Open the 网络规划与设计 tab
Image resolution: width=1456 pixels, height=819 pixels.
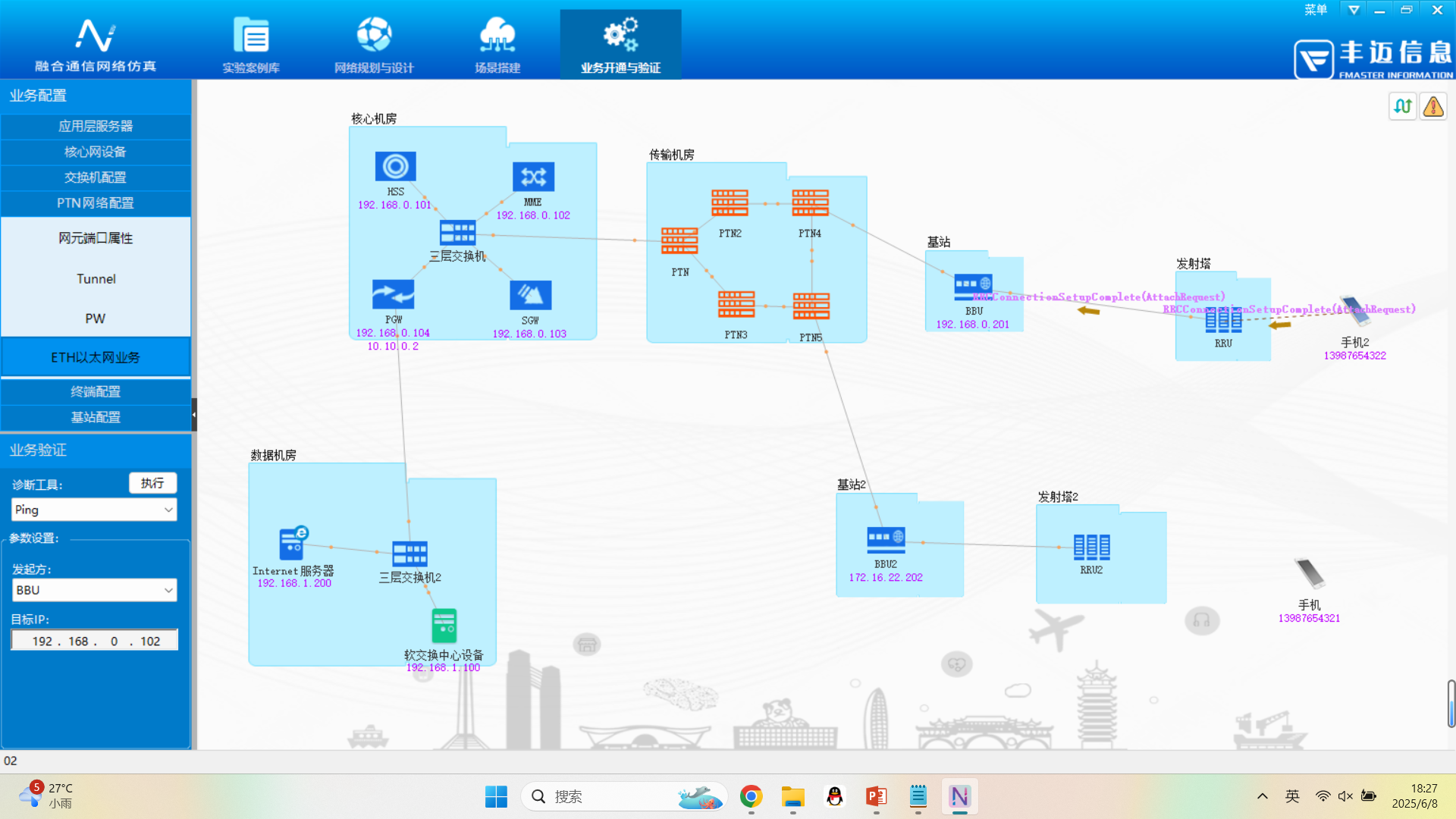click(x=374, y=45)
